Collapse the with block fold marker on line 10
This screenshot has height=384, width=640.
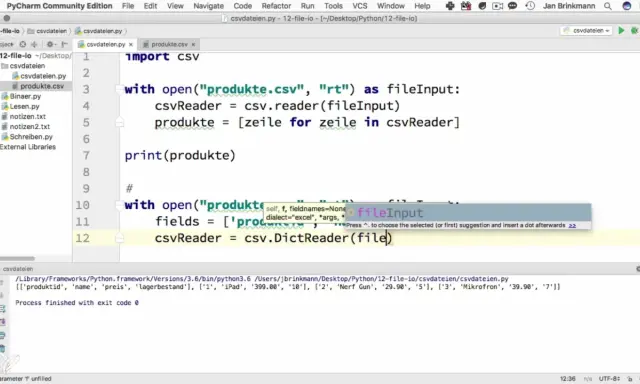(x=119, y=205)
